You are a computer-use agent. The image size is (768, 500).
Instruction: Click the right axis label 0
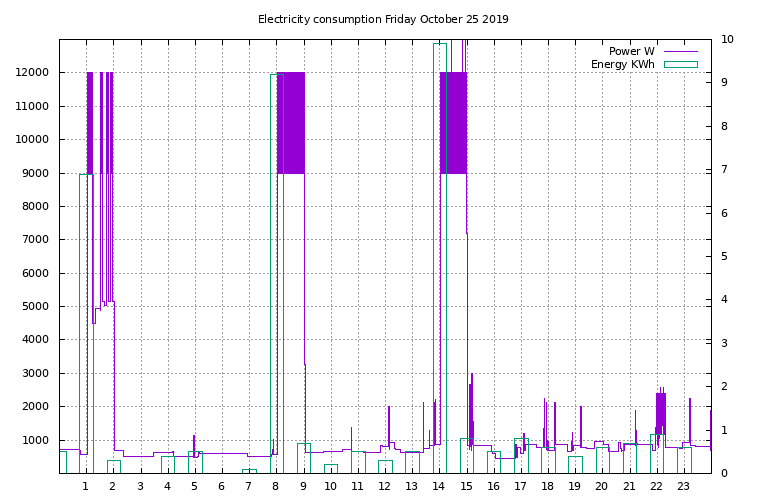click(724, 474)
